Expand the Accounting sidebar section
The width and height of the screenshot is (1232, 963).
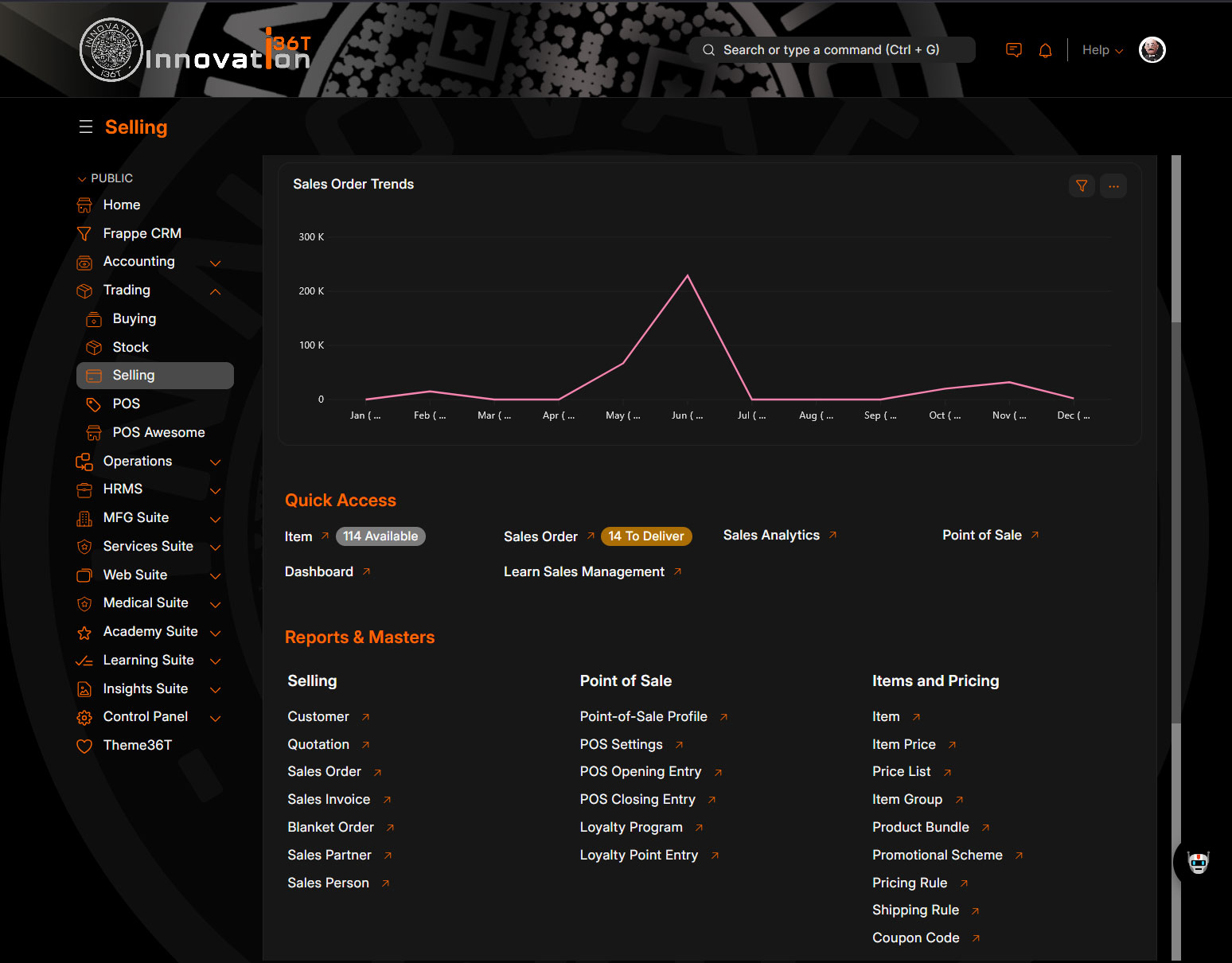coord(215,263)
